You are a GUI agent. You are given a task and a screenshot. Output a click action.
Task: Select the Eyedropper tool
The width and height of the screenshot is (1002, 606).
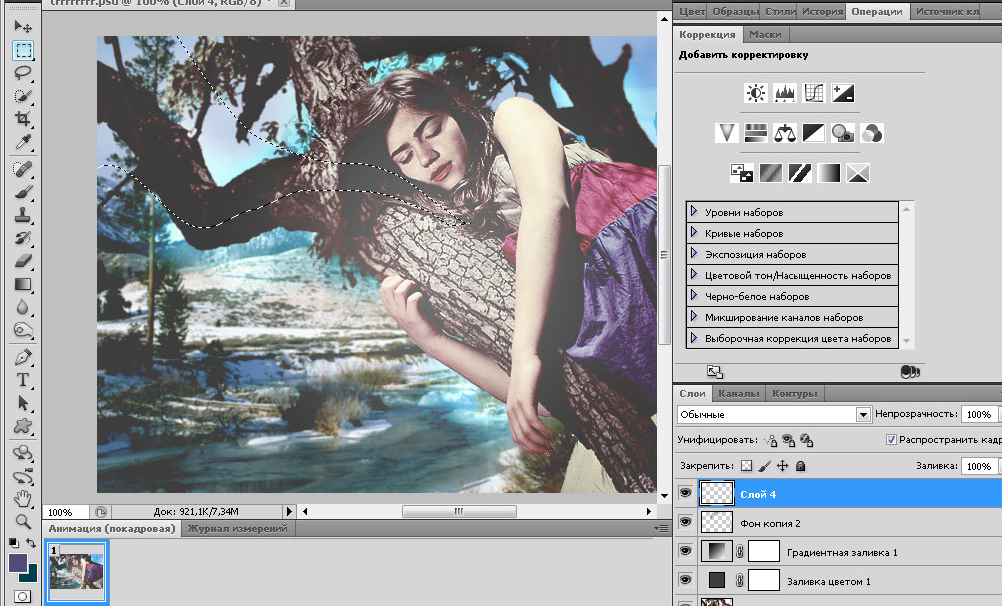point(22,142)
